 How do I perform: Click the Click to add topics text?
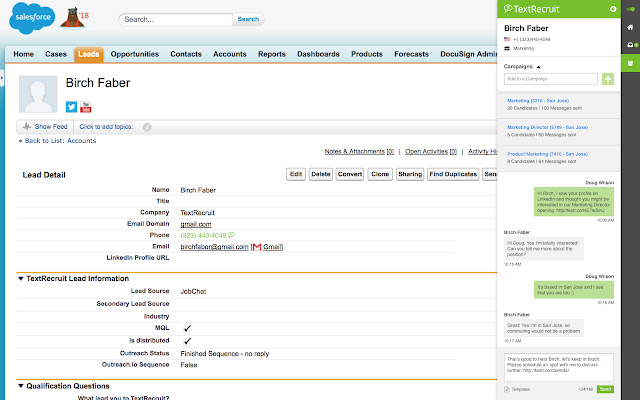106,127
